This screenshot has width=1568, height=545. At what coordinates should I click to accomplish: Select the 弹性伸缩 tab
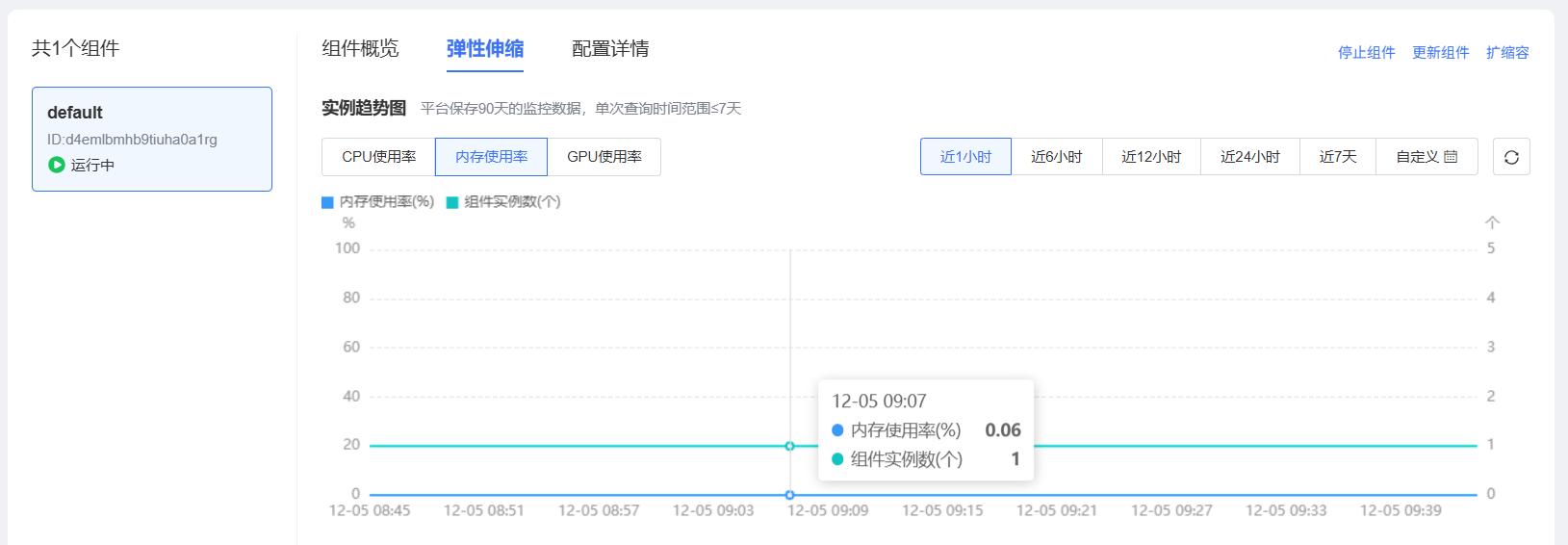(x=485, y=49)
